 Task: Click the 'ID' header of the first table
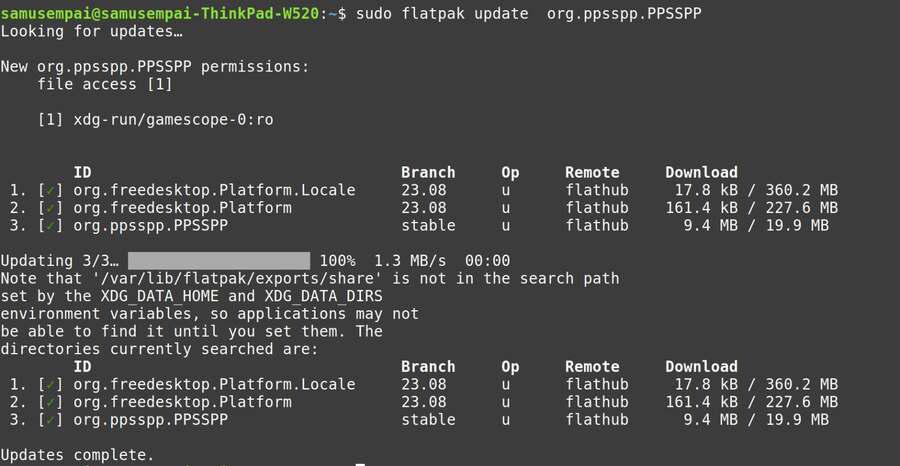(82, 172)
